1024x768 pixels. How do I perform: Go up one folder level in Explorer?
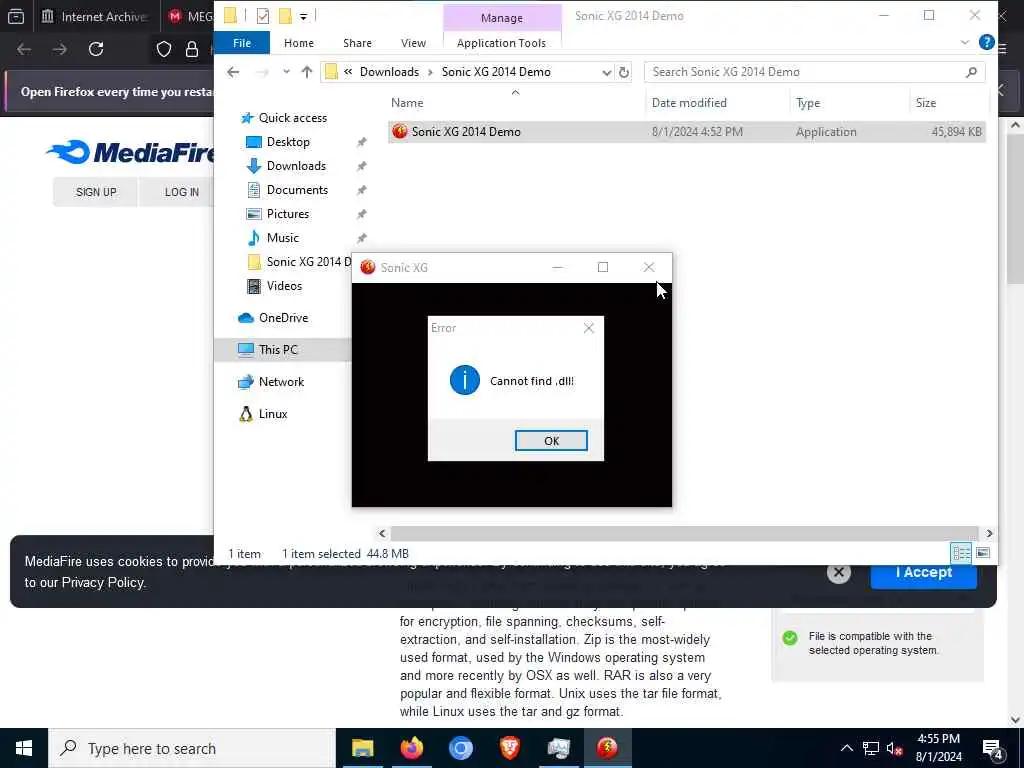[x=306, y=72]
